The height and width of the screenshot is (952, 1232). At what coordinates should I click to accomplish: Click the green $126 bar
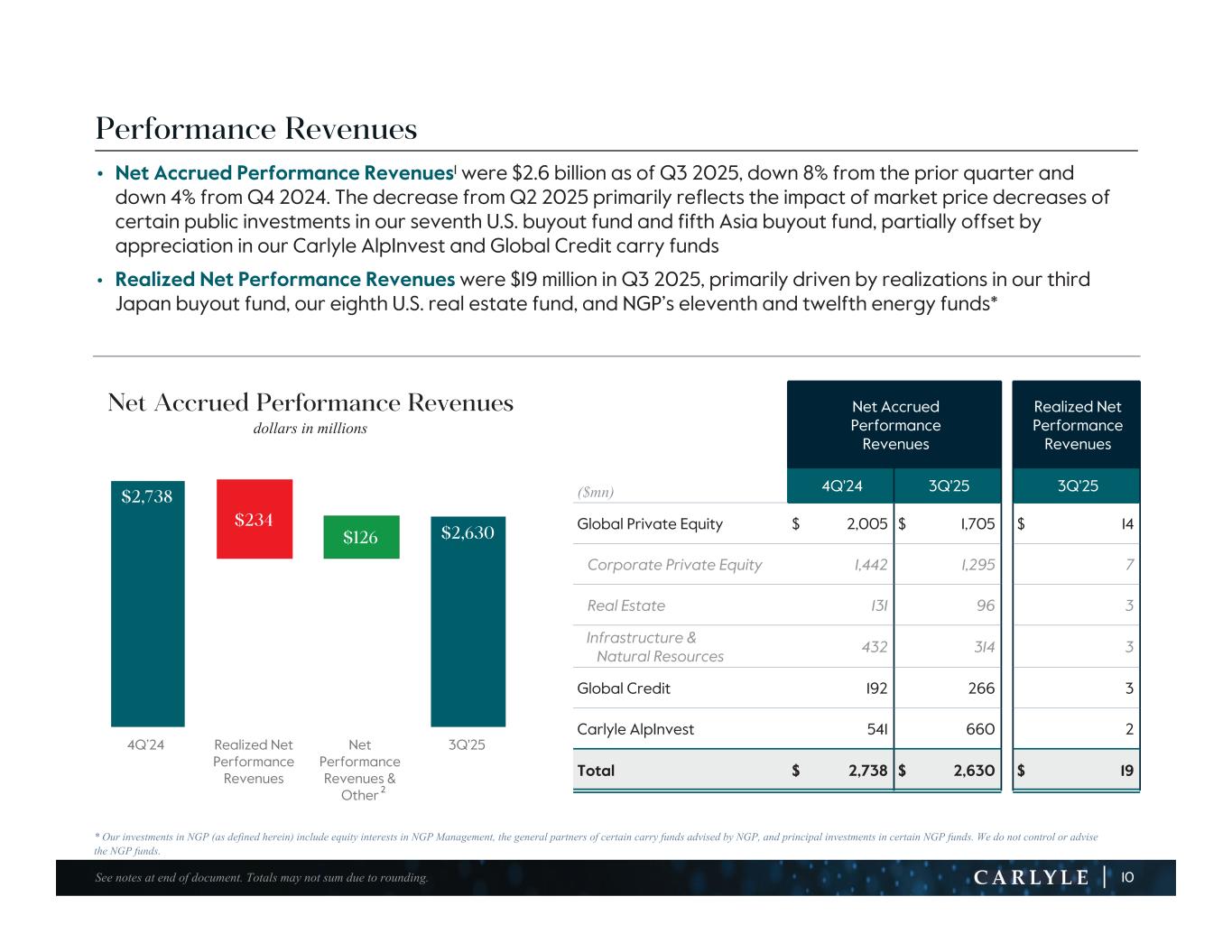[x=361, y=537]
